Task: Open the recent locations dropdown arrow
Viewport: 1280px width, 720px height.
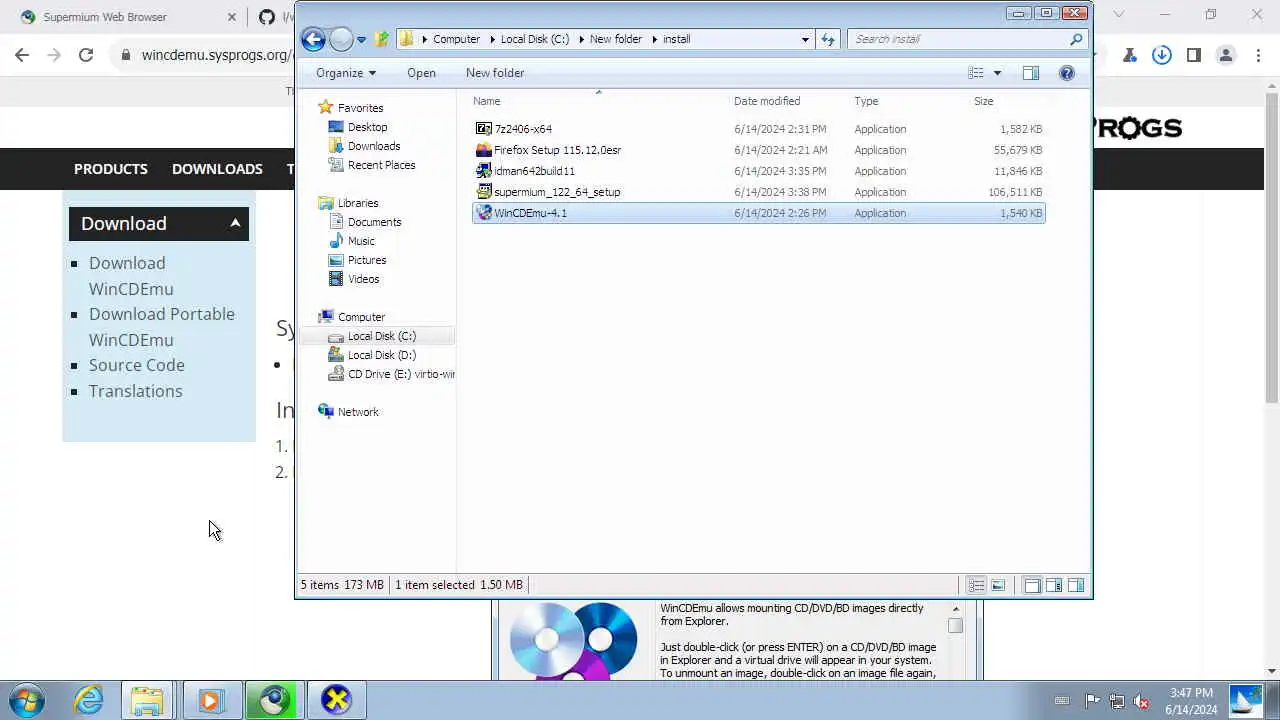Action: pos(362,40)
